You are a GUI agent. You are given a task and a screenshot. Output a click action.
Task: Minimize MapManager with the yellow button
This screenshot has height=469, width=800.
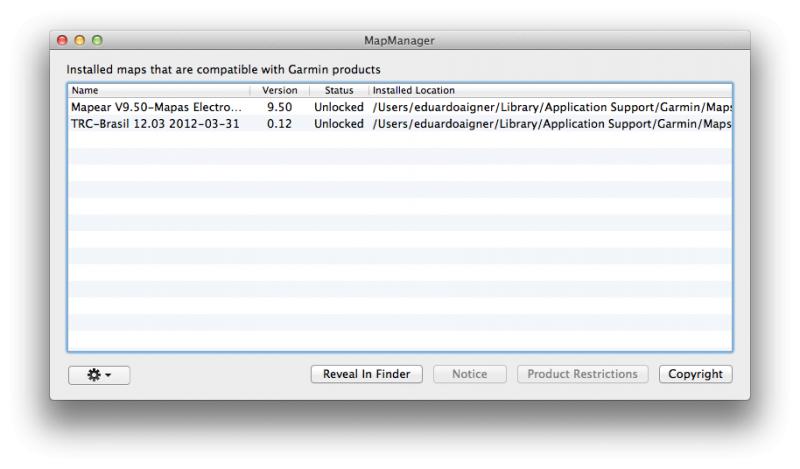[x=80, y=40]
